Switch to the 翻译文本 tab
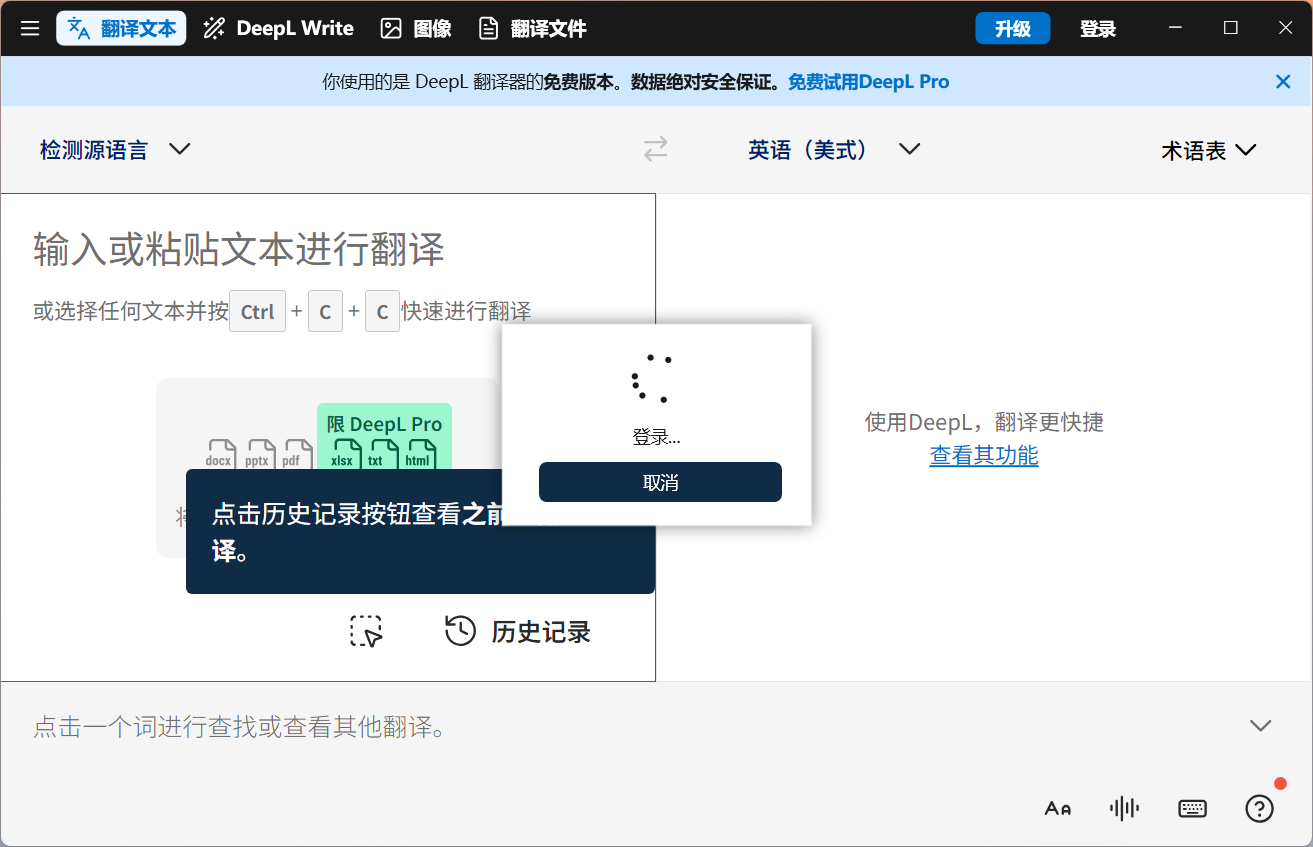This screenshot has height=847, width=1313. point(121,28)
